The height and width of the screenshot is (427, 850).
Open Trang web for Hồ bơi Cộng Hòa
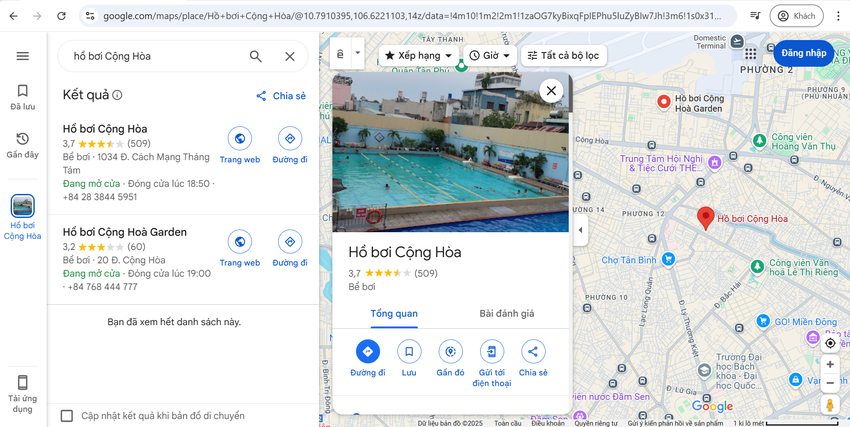[240, 145]
